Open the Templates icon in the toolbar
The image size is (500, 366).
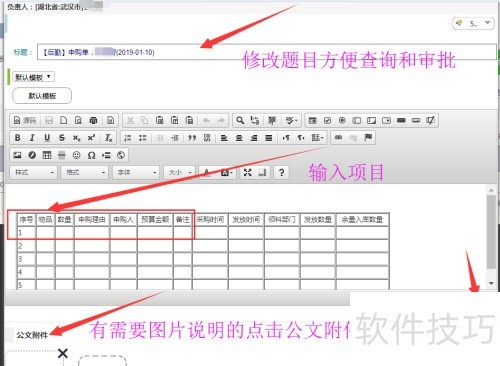click(110, 120)
